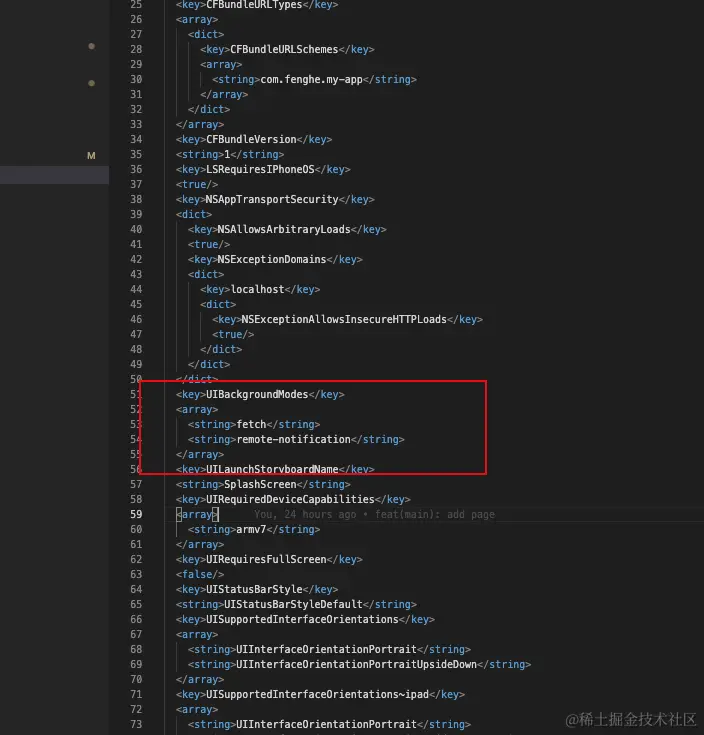
Task: Click the true tag on line 41
Action: pos(209,244)
